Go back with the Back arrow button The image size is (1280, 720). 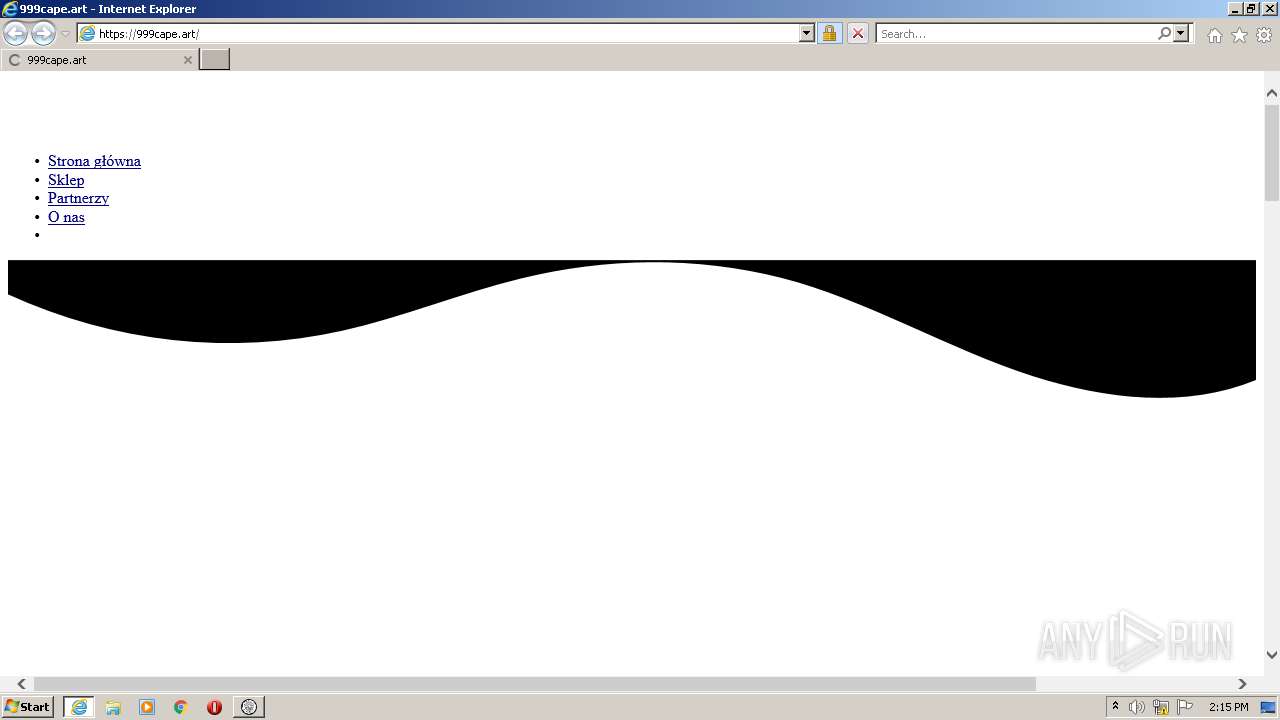pos(15,34)
